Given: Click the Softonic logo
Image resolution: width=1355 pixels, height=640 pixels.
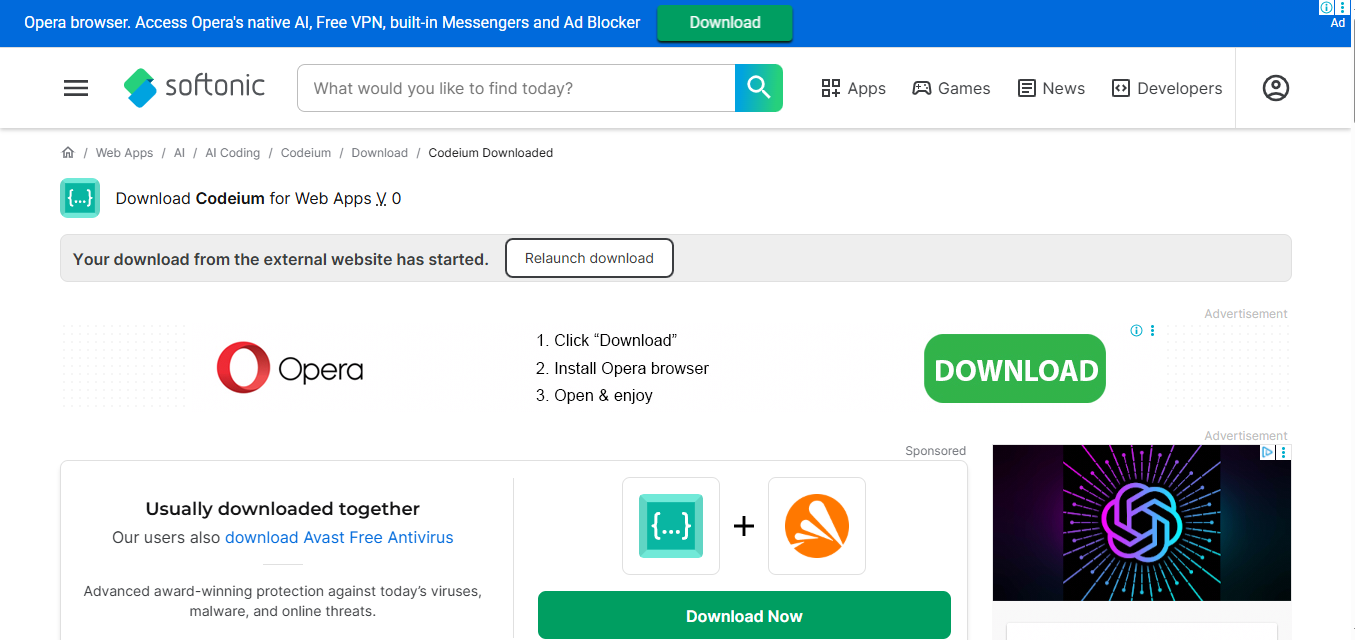Looking at the screenshot, I should pyautogui.click(x=194, y=87).
